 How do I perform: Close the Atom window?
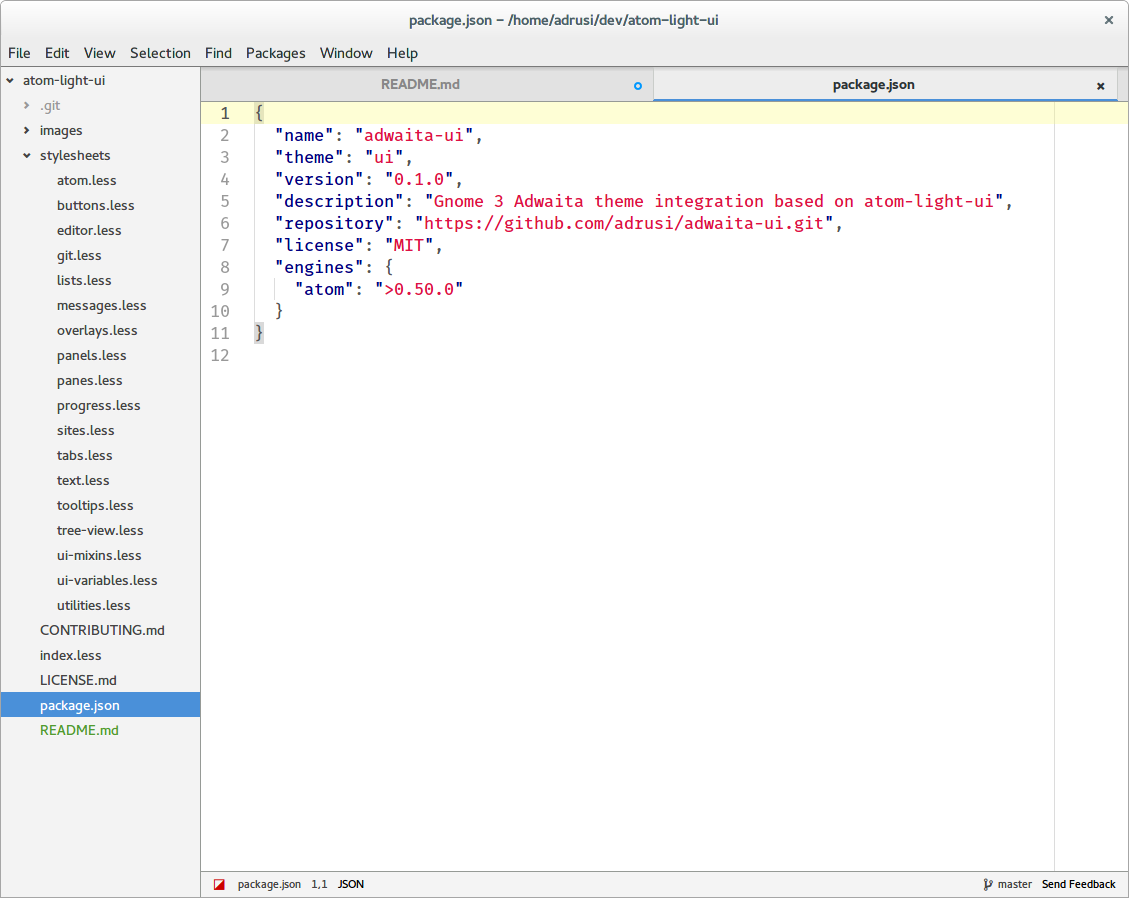(1109, 20)
